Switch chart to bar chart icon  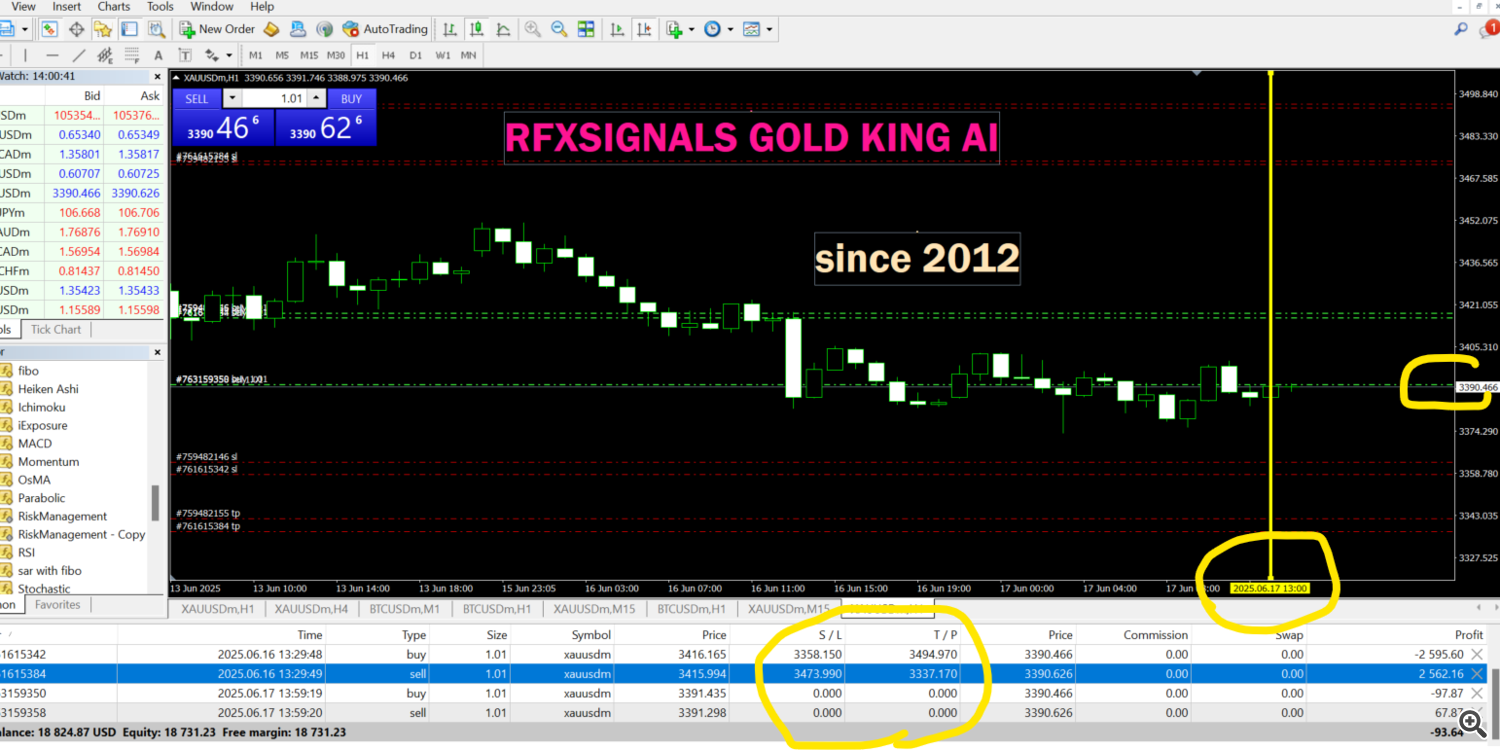tap(449, 29)
